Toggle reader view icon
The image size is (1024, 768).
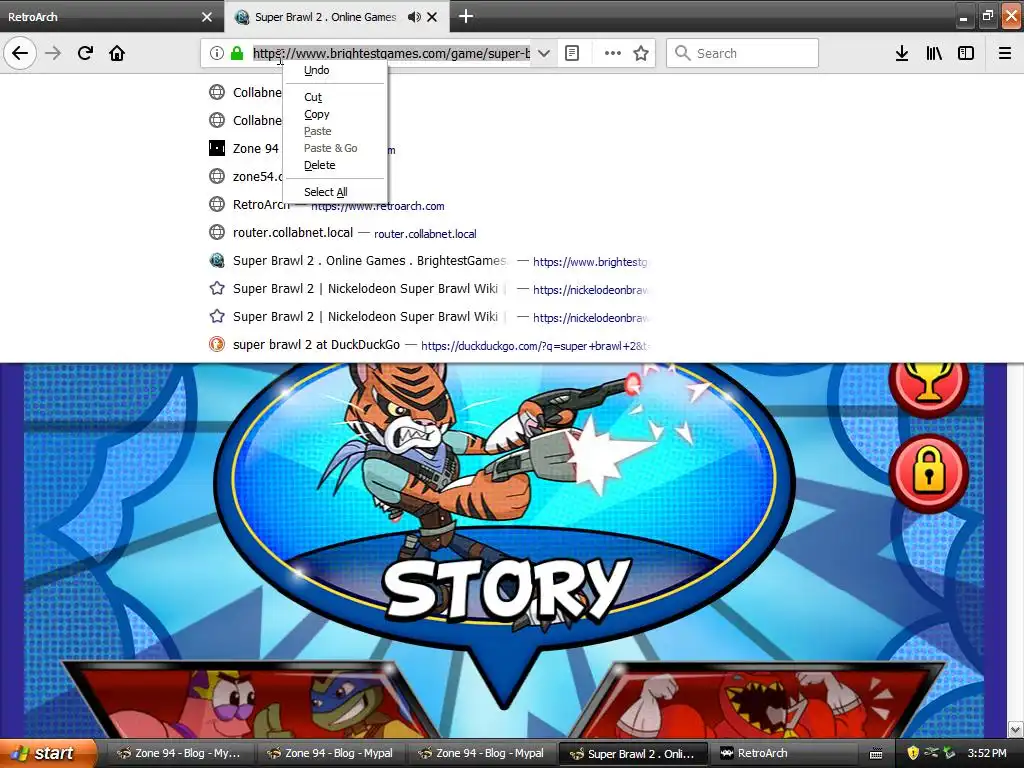pyautogui.click(x=572, y=53)
